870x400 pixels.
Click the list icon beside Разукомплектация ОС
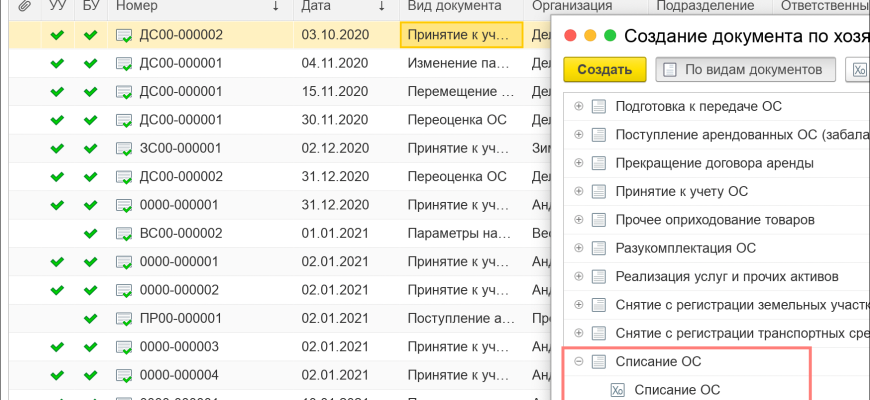click(600, 248)
